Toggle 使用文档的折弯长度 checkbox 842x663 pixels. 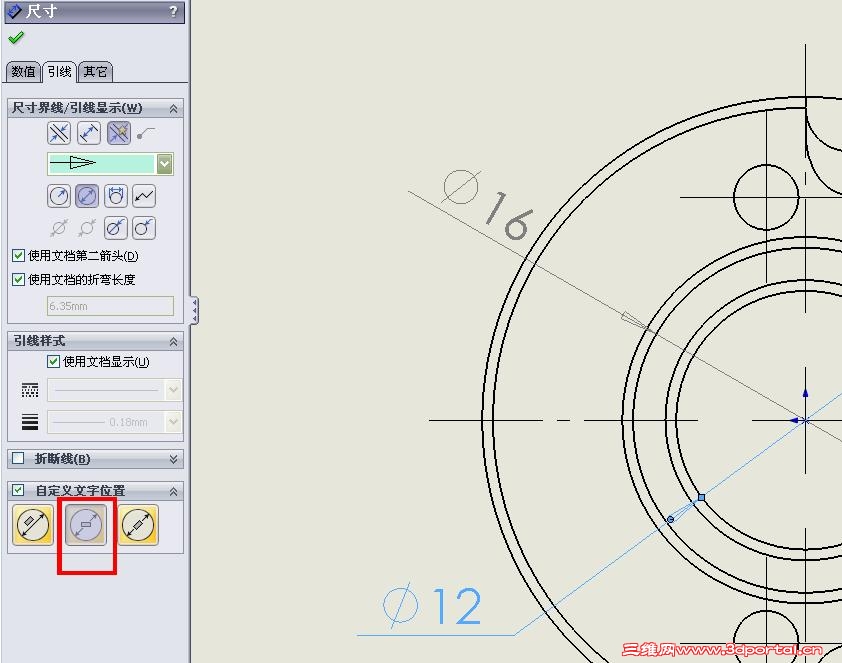tap(18, 279)
